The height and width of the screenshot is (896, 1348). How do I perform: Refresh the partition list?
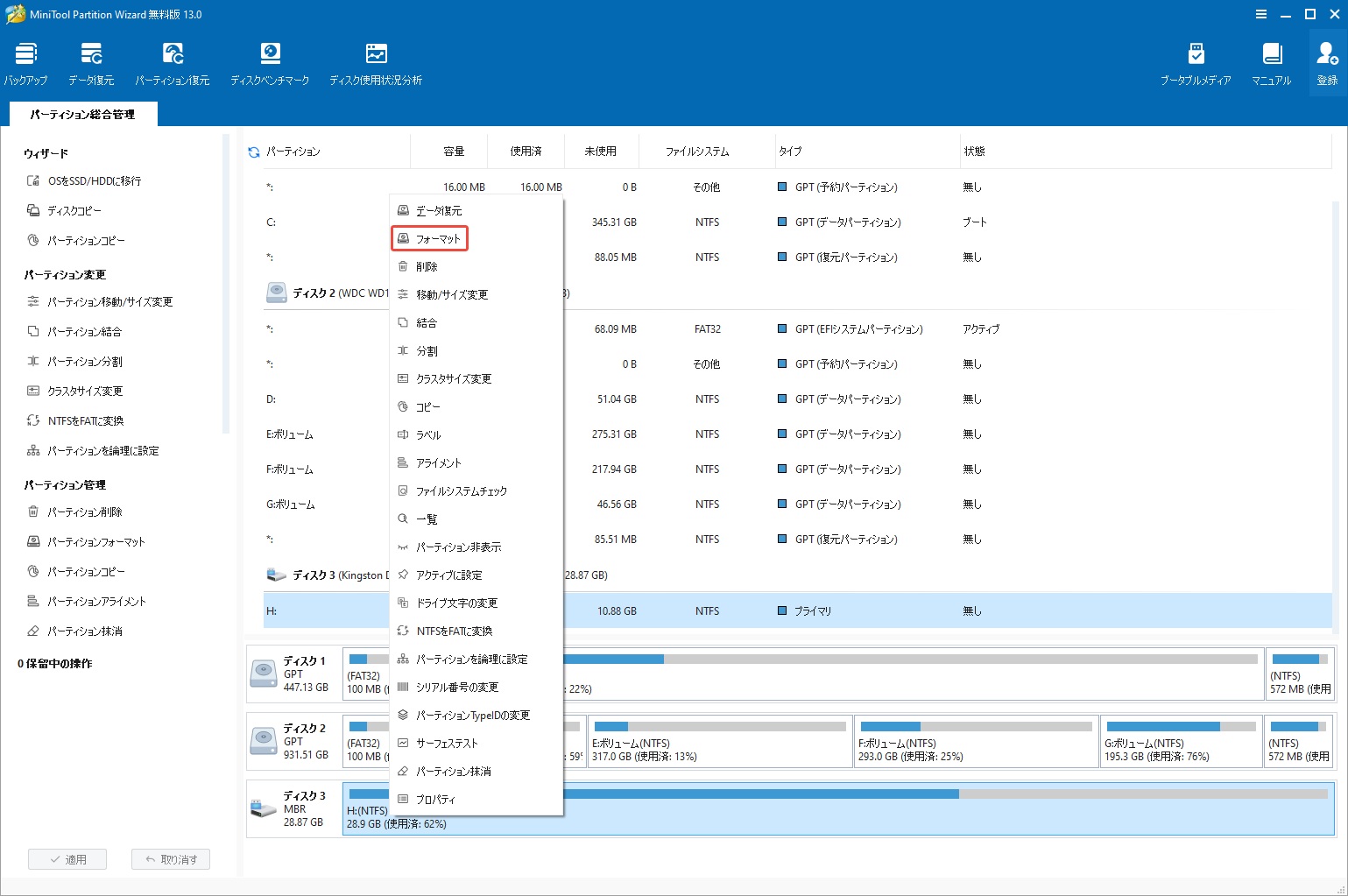coord(253,151)
